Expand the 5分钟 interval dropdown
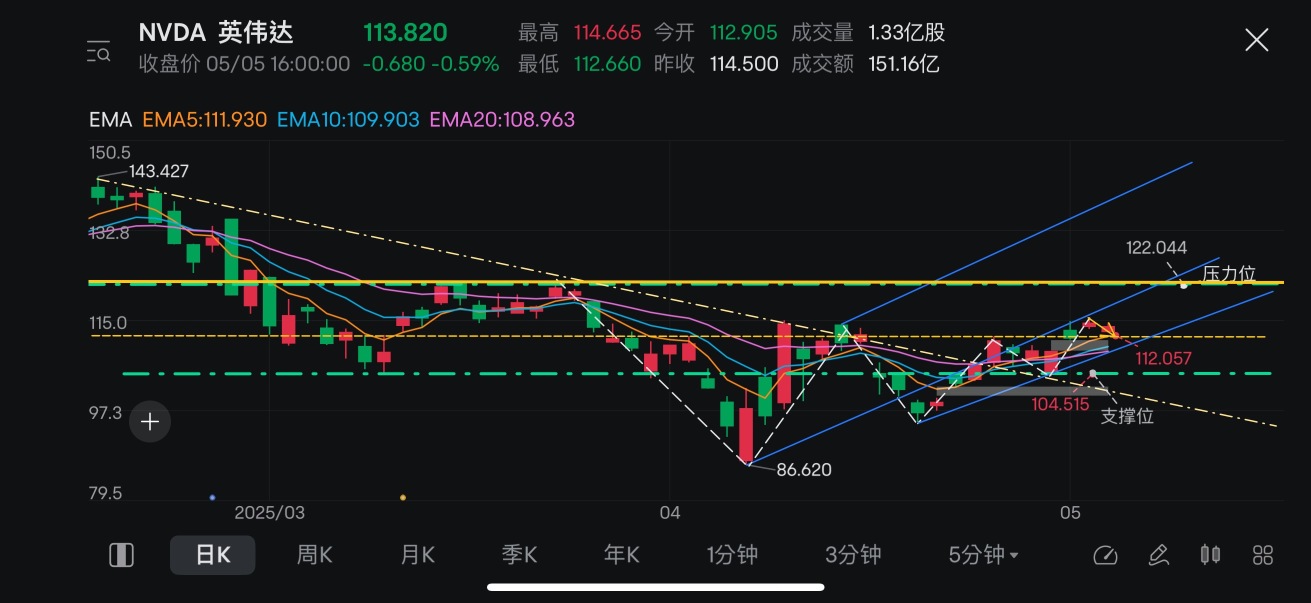This screenshot has height=603, width=1311. pyautogui.click(x=983, y=555)
